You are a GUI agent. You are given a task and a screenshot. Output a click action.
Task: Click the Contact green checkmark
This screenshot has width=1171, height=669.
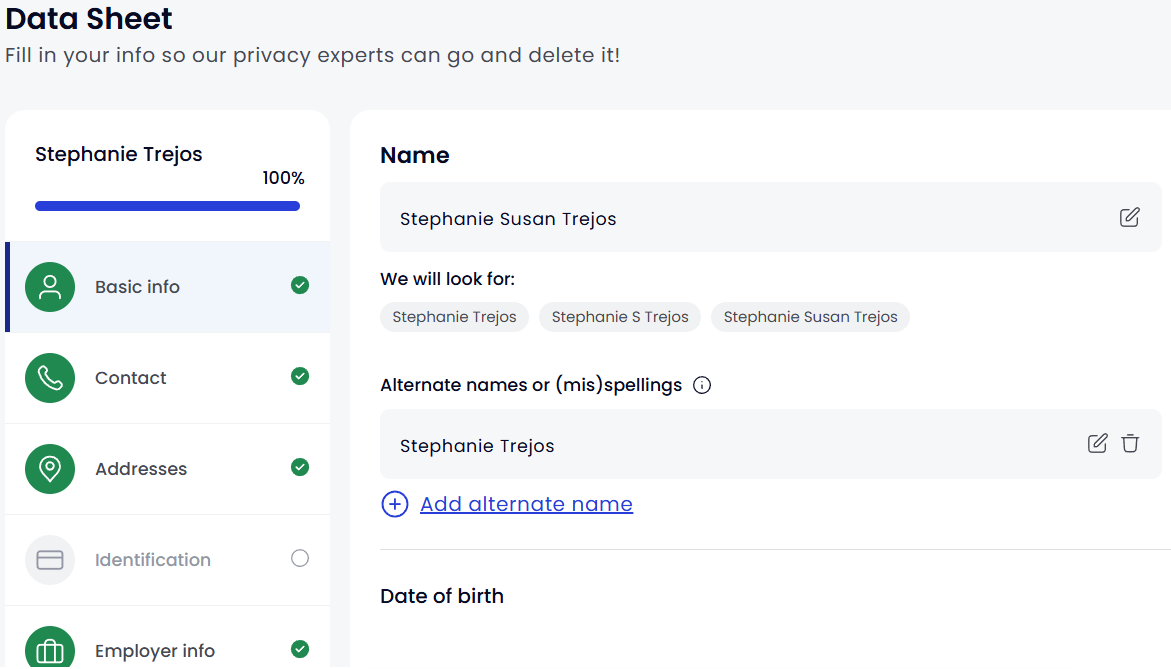(300, 376)
